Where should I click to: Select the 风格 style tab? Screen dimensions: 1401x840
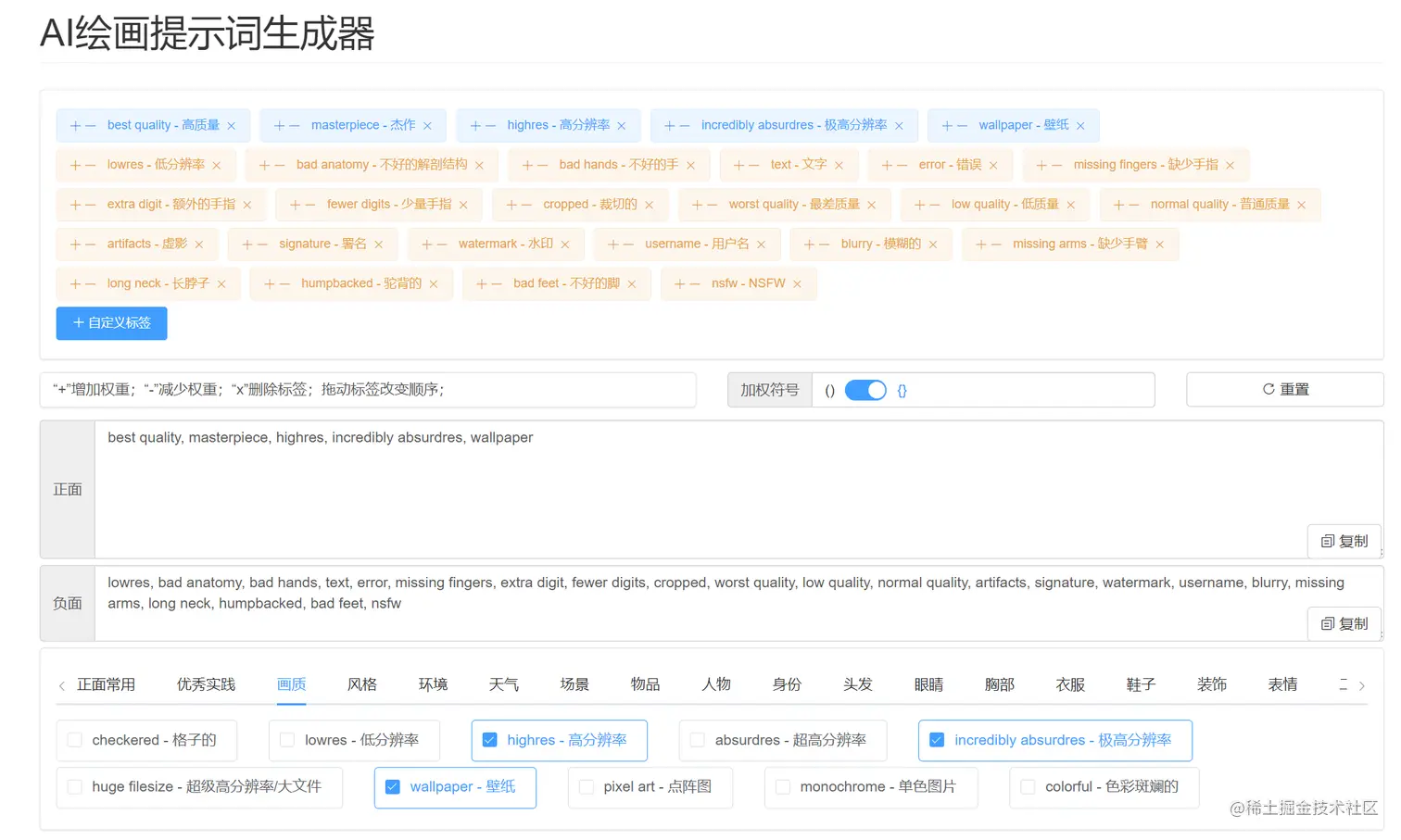pos(362,685)
